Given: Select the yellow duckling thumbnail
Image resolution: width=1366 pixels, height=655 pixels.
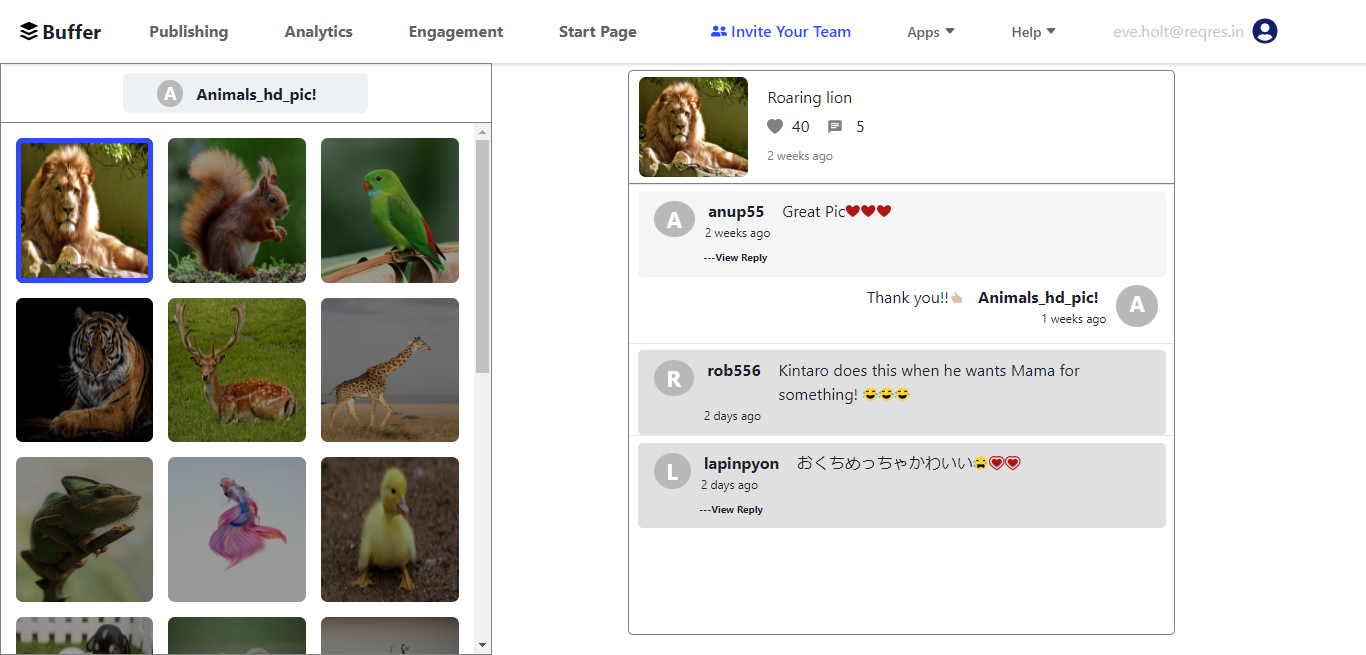Looking at the screenshot, I should [390, 530].
